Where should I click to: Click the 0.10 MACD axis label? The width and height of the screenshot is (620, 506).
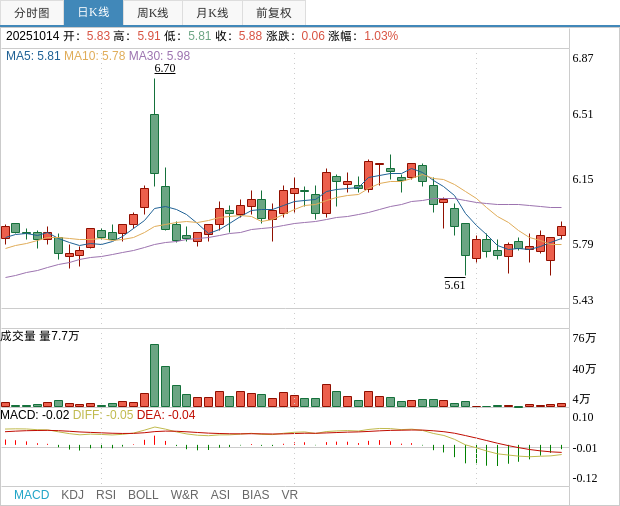point(583,417)
